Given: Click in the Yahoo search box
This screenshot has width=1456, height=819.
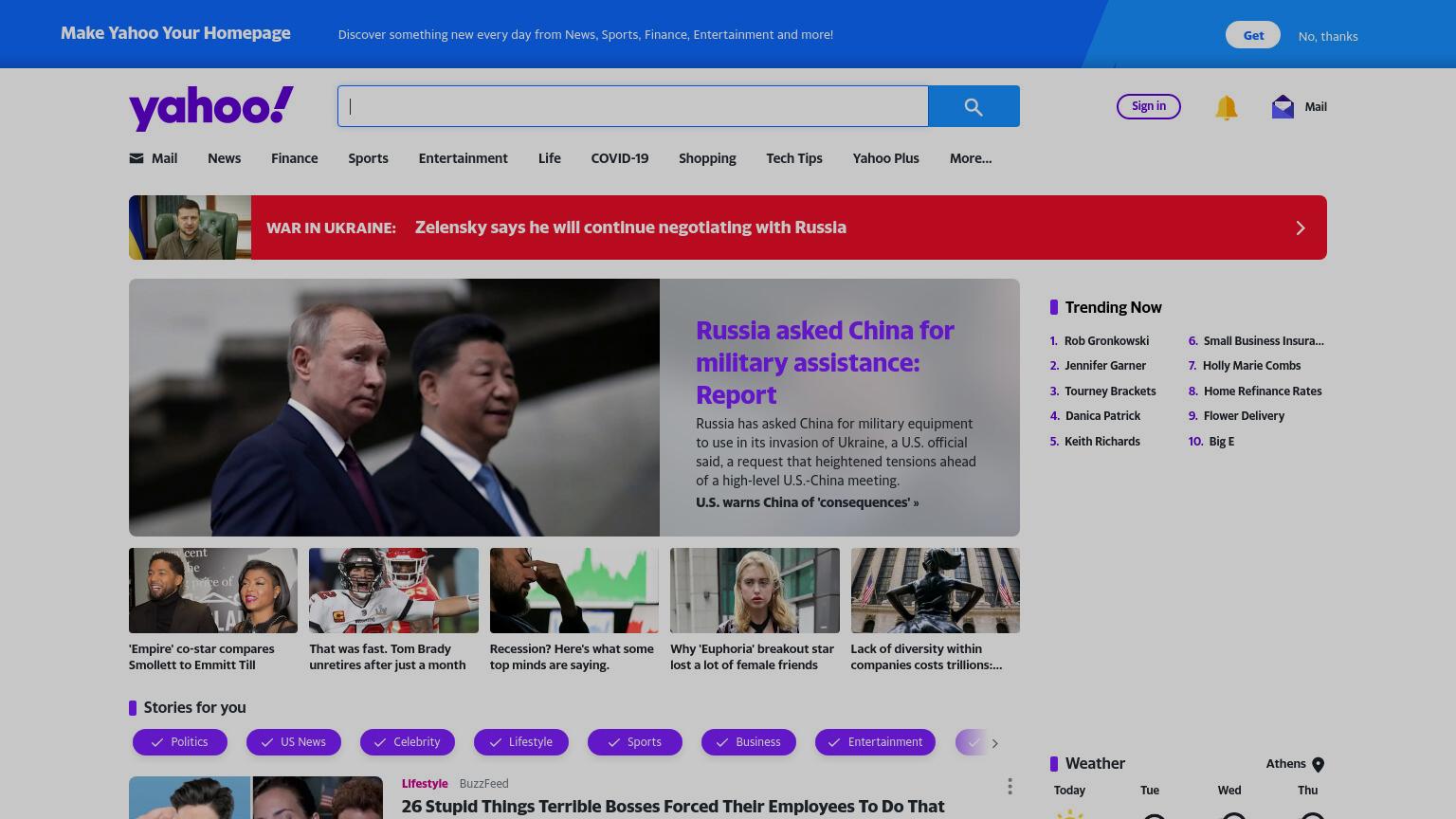Looking at the screenshot, I should coord(632,106).
